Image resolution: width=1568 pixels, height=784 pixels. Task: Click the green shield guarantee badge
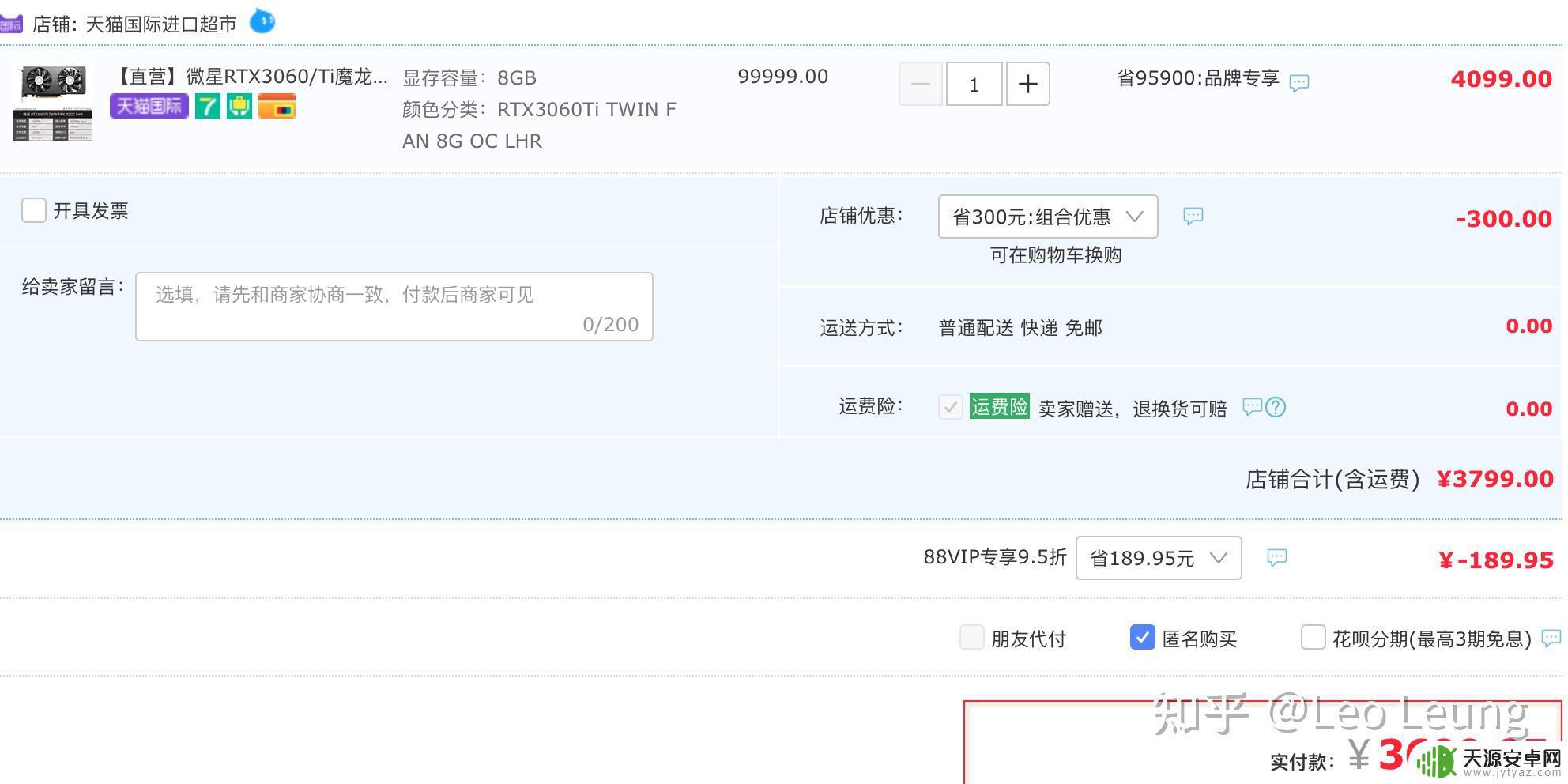click(x=239, y=106)
